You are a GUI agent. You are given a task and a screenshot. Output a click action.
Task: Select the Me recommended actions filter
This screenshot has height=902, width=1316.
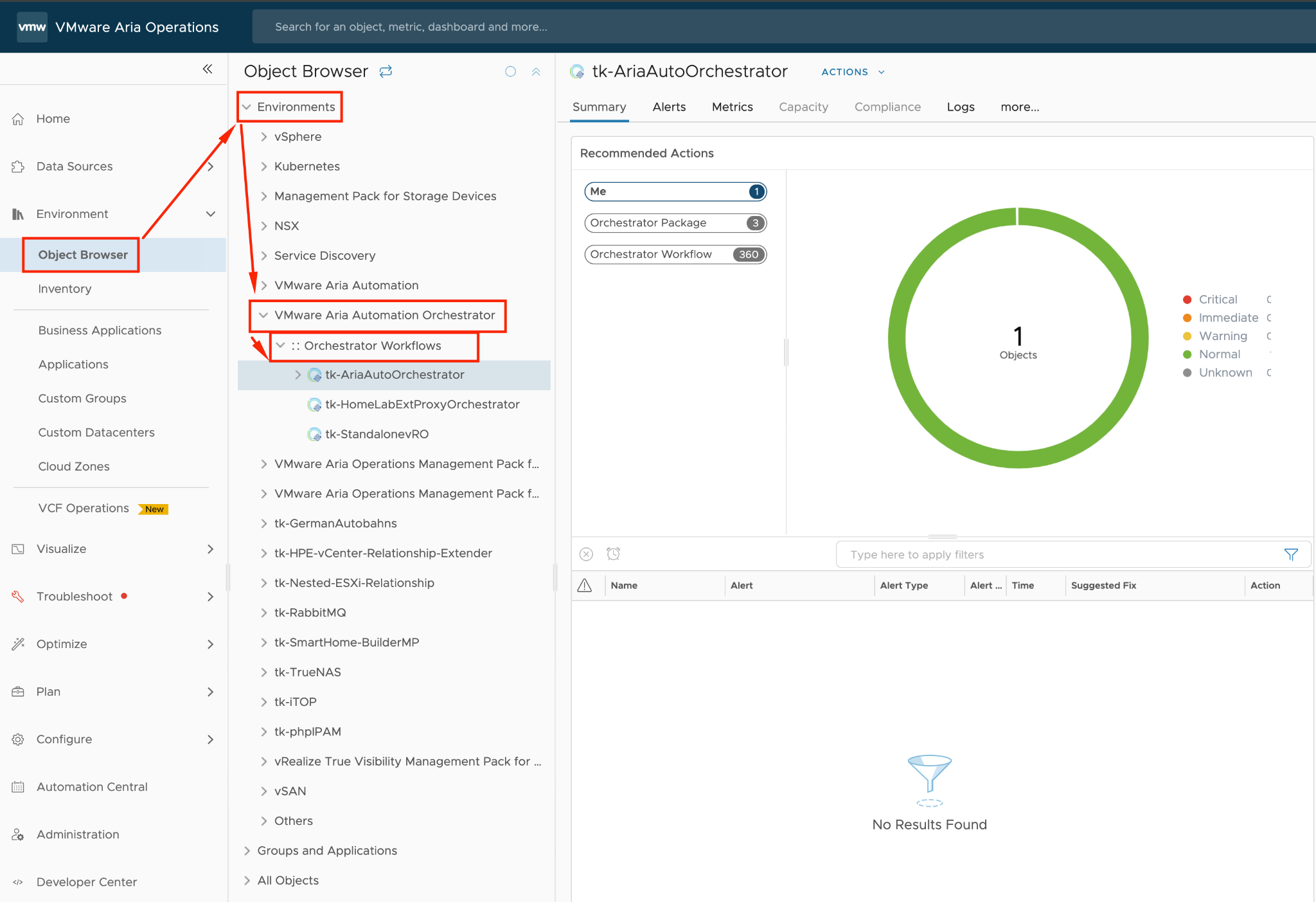[675, 192]
